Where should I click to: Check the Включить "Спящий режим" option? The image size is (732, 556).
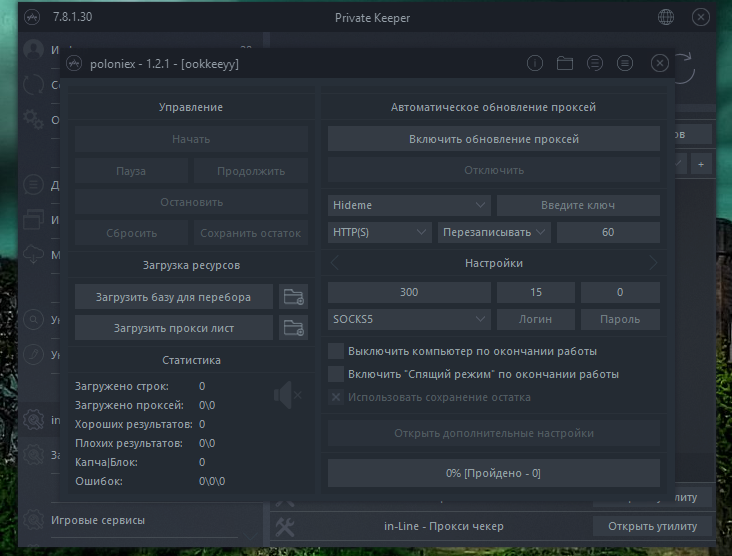[336, 374]
